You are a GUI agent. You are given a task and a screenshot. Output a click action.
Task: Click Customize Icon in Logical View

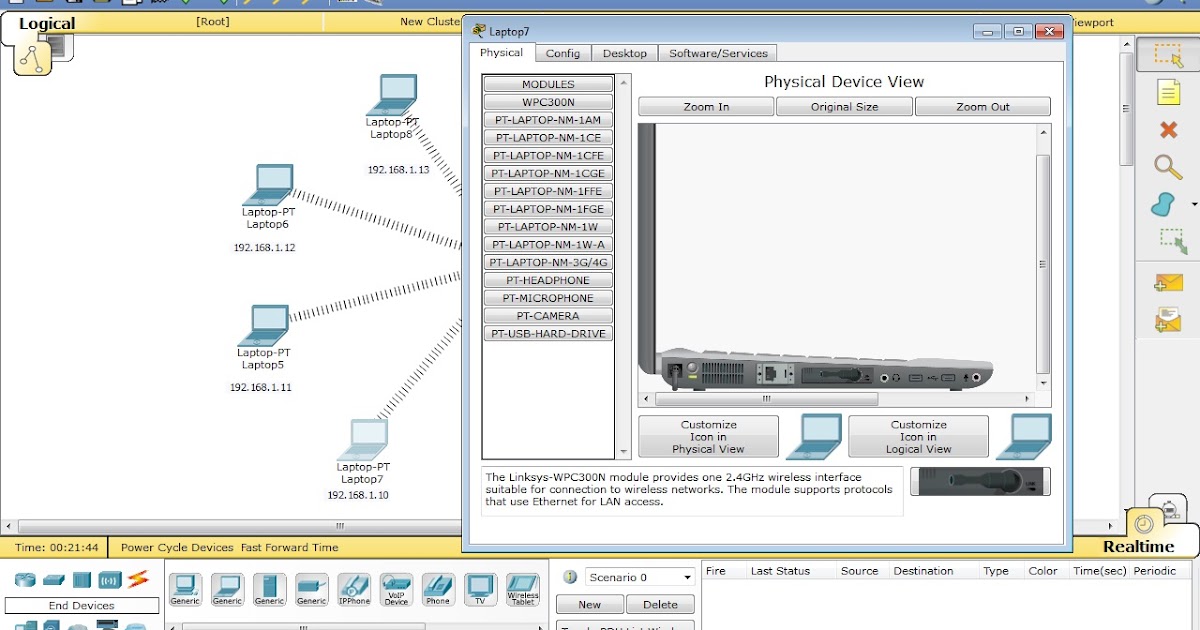tap(918, 436)
